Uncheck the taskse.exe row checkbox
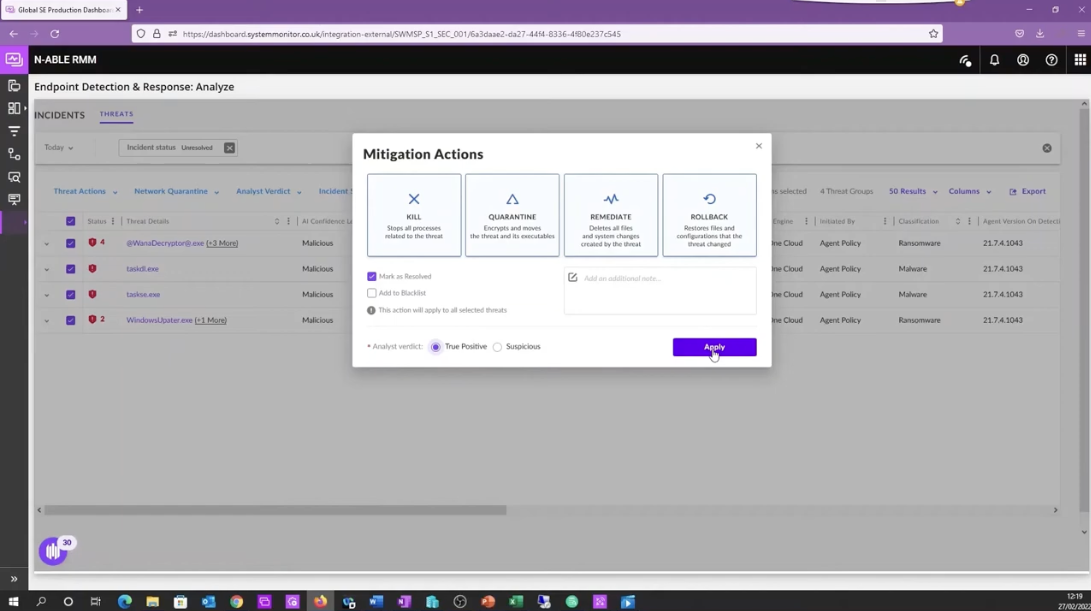Image resolution: width=1091 pixels, height=611 pixels. pyautogui.click(x=70, y=294)
